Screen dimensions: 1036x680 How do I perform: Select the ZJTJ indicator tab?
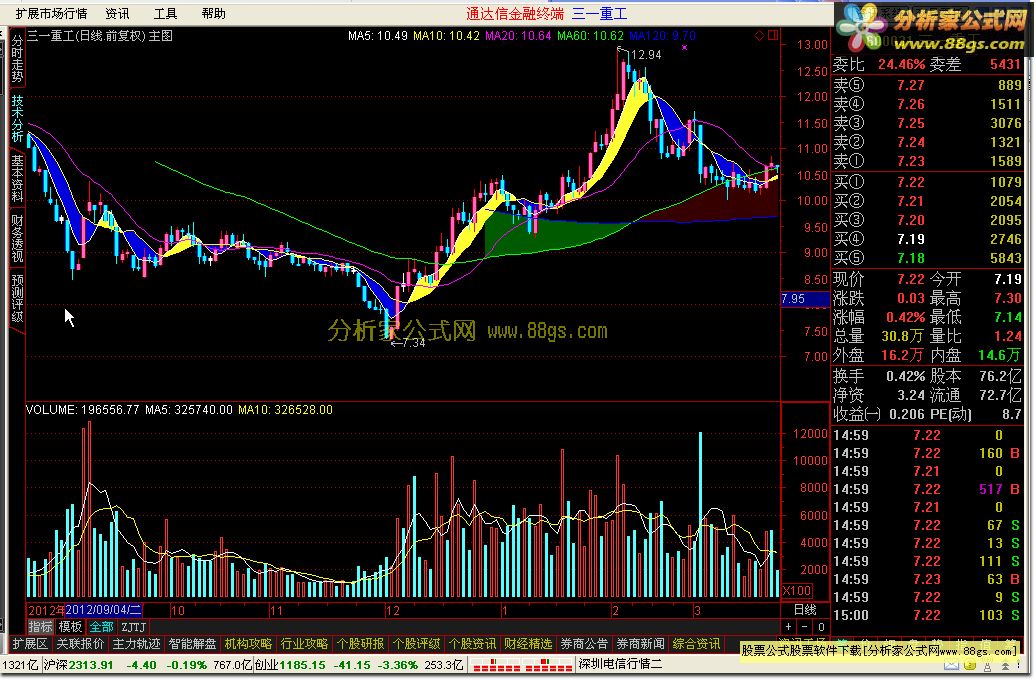133,626
